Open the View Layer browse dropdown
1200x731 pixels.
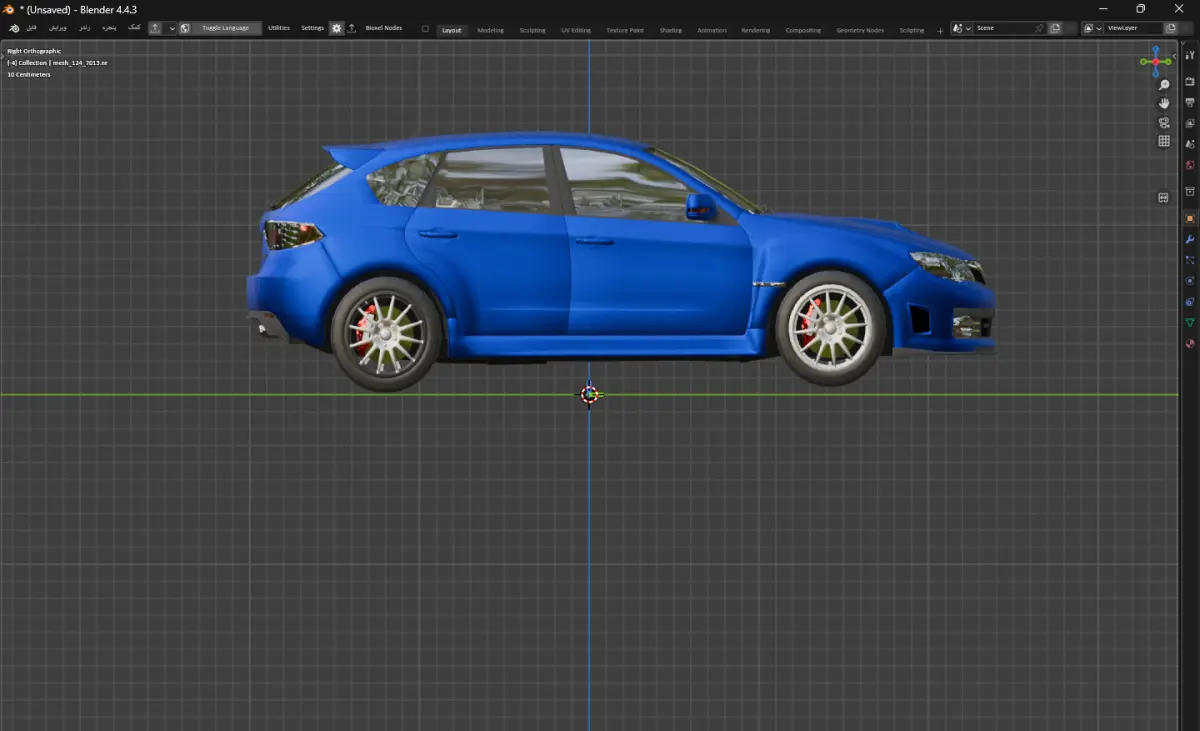point(1093,28)
